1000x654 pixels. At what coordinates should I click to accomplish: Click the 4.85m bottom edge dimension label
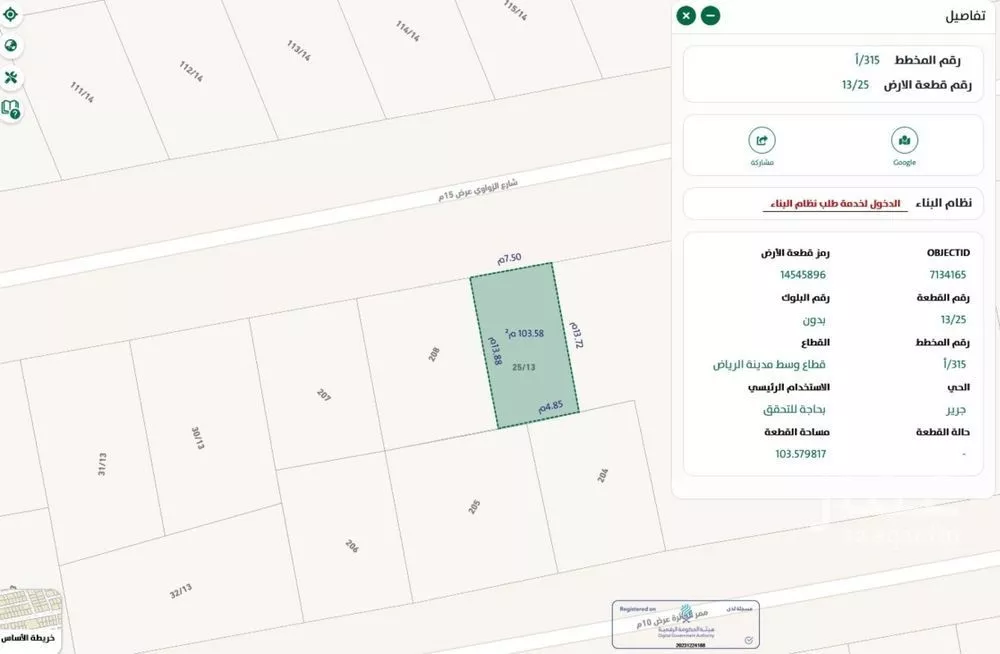point(550,406)
